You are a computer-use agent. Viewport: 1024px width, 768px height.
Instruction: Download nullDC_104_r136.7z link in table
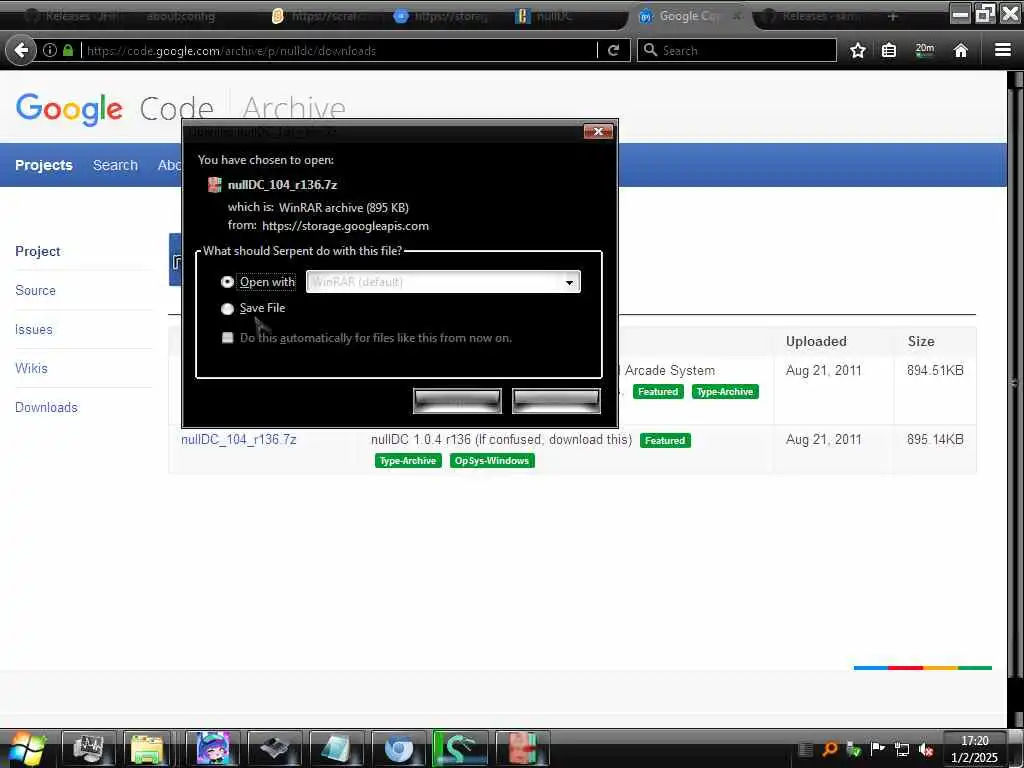click(238, 440)
